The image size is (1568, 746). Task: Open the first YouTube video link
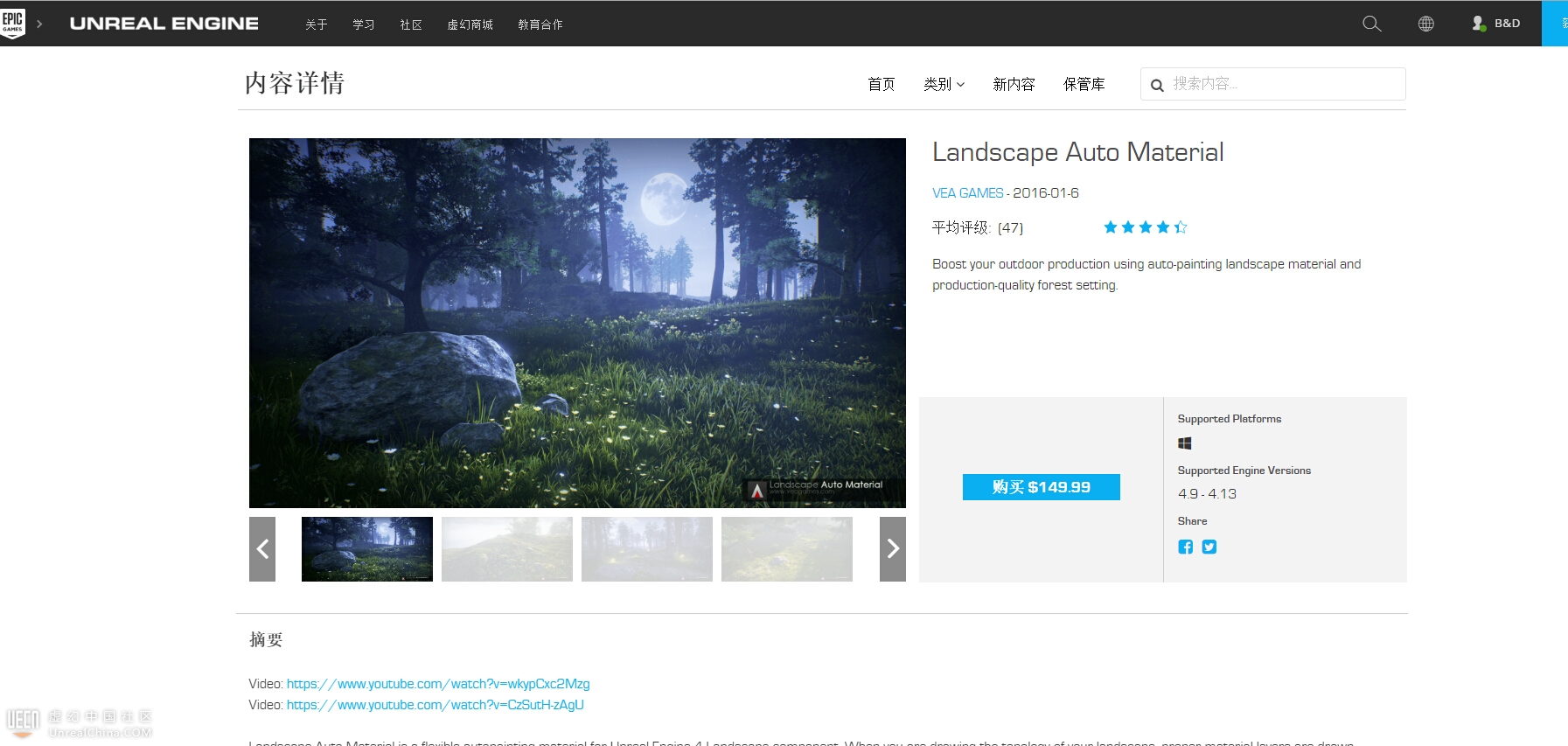(x=438, y=684)
